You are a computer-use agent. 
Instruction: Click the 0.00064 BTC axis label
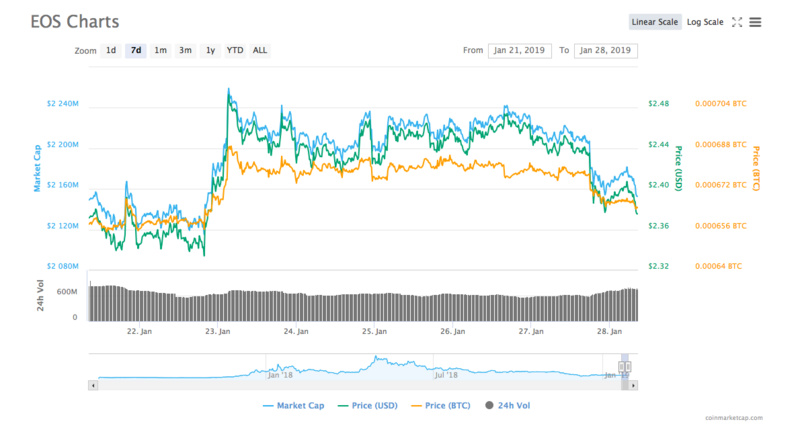point(718,266)
